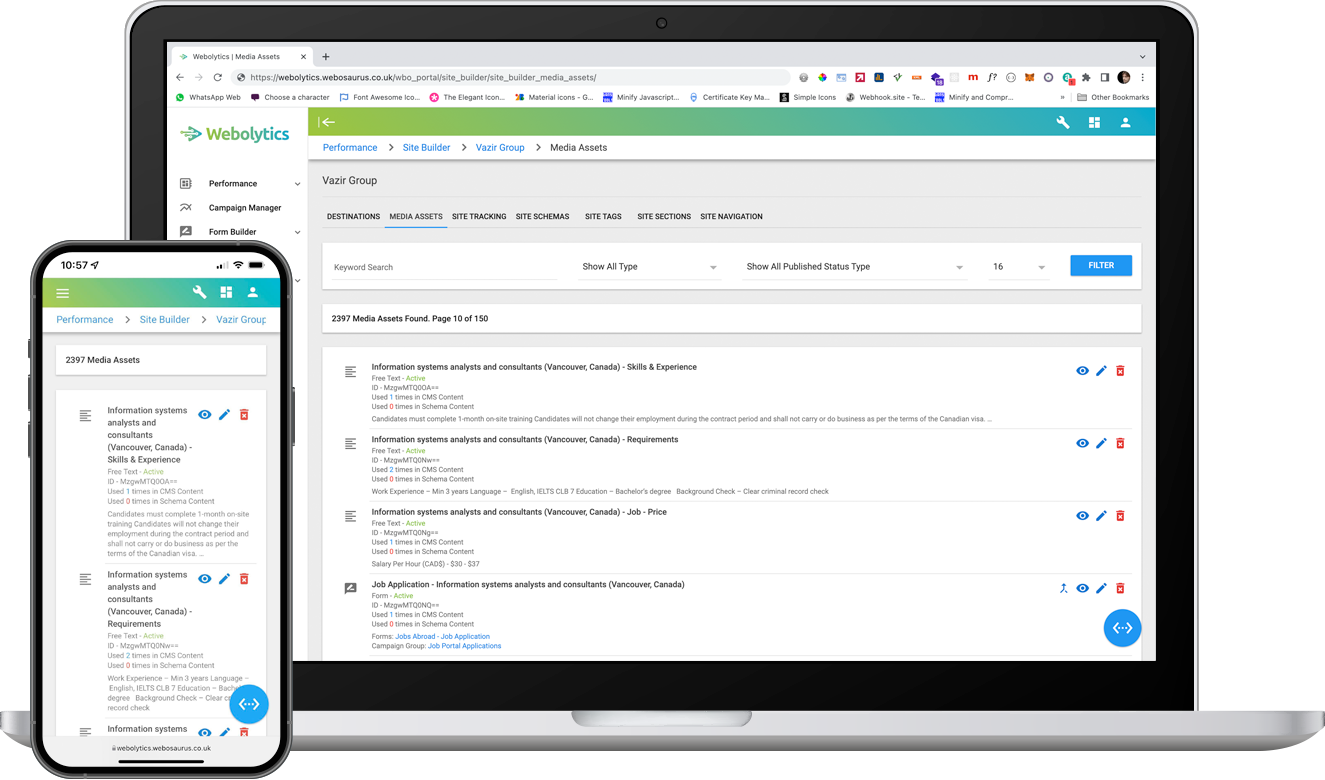The width and height of the screenshot is (1325, 780).
Task: Edit Requirements asset on phone
Action: click(x=224, y=579)
